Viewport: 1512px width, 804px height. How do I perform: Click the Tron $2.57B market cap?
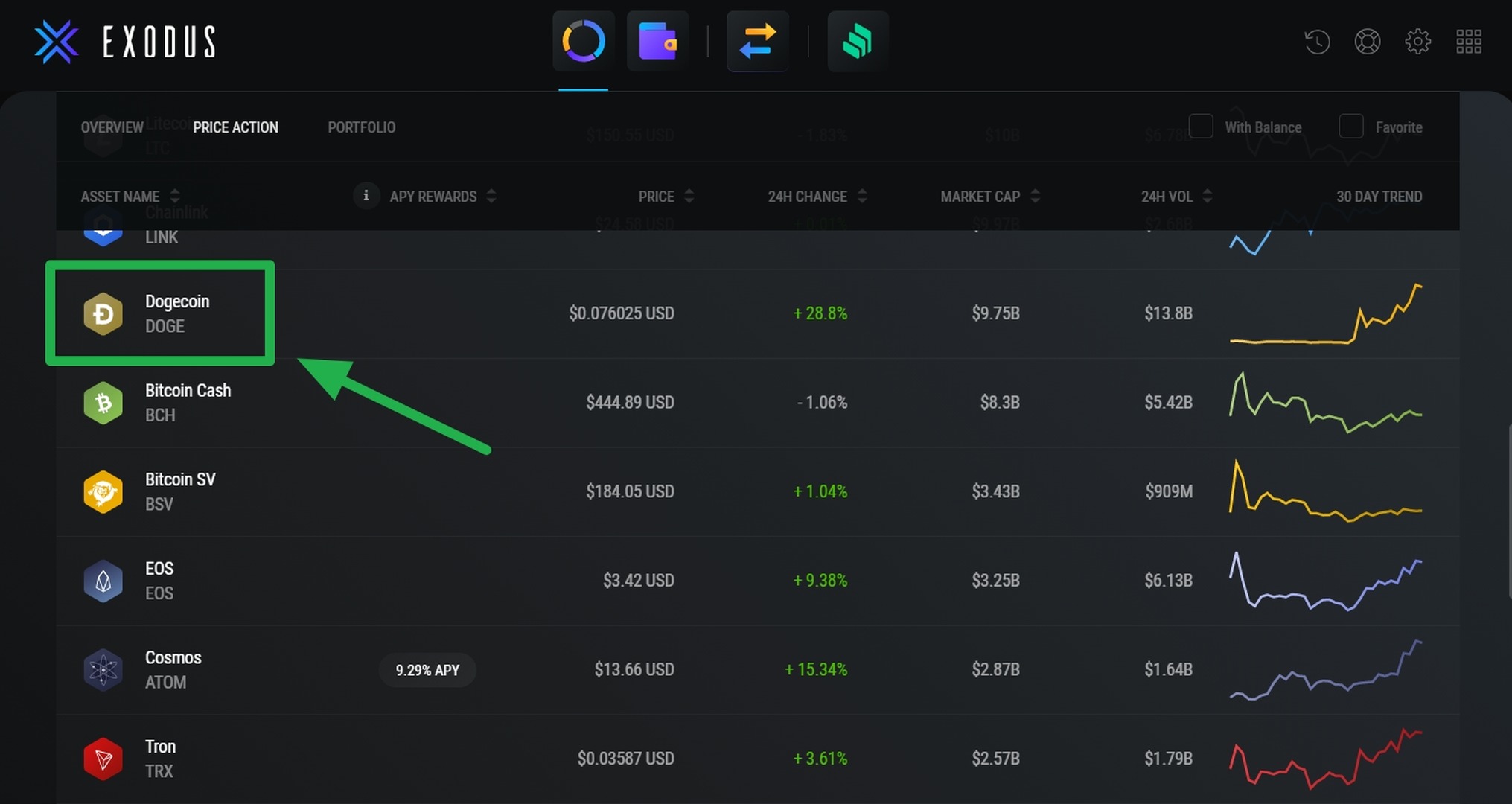995,759
